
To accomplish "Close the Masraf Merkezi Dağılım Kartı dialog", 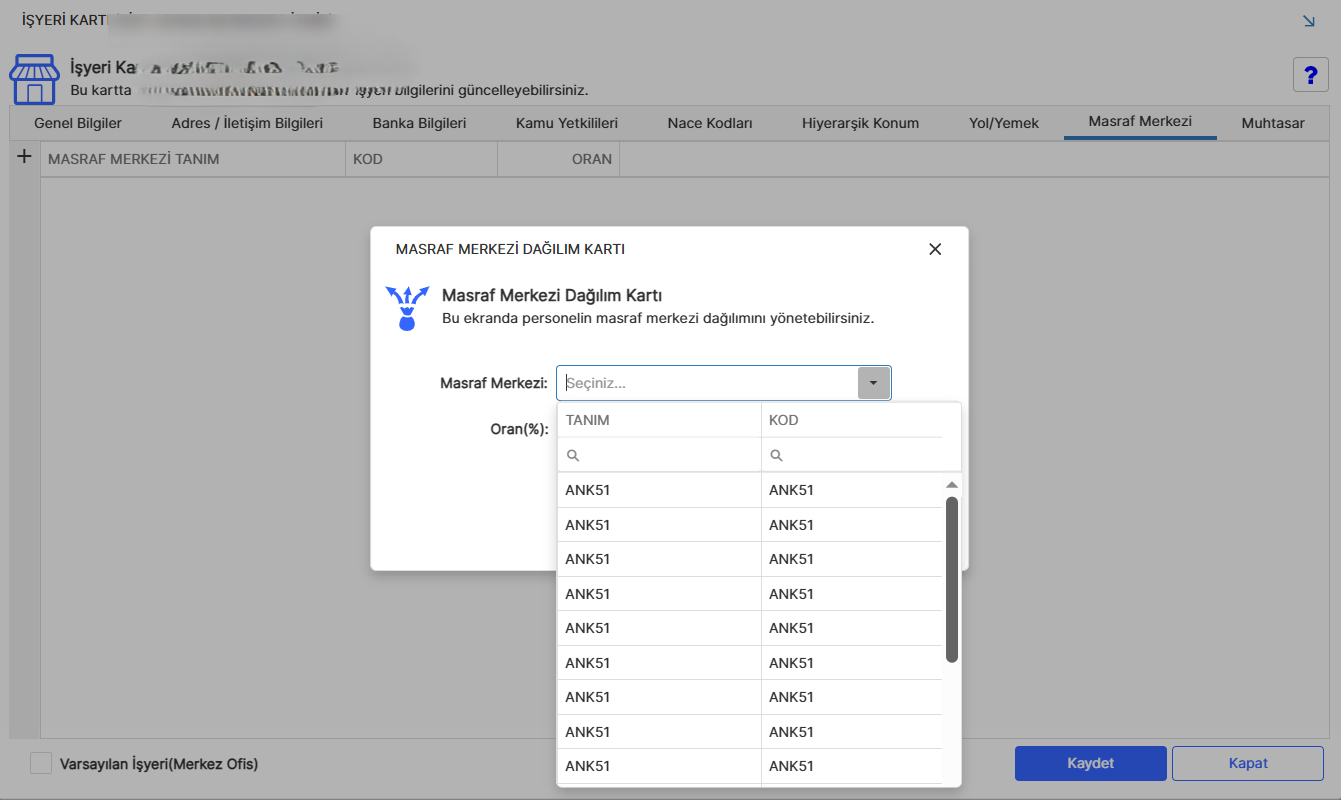I will 935,249.
